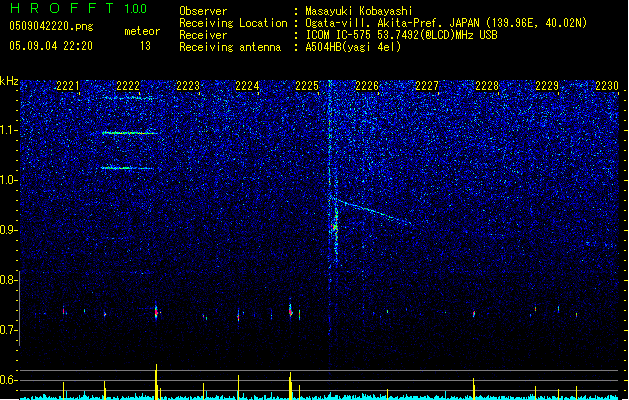629x400 pixels.
Task: Click the 0.7 kHz axis label
Action: [9, 330]
